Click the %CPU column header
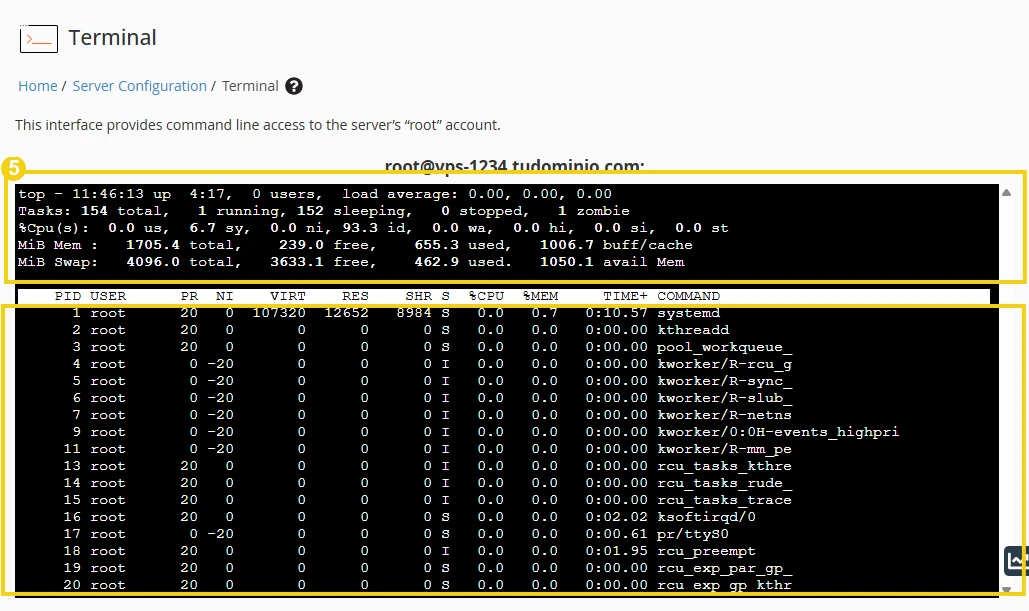The height and width of the screenshot is (611, 1029). pos(486,295)
